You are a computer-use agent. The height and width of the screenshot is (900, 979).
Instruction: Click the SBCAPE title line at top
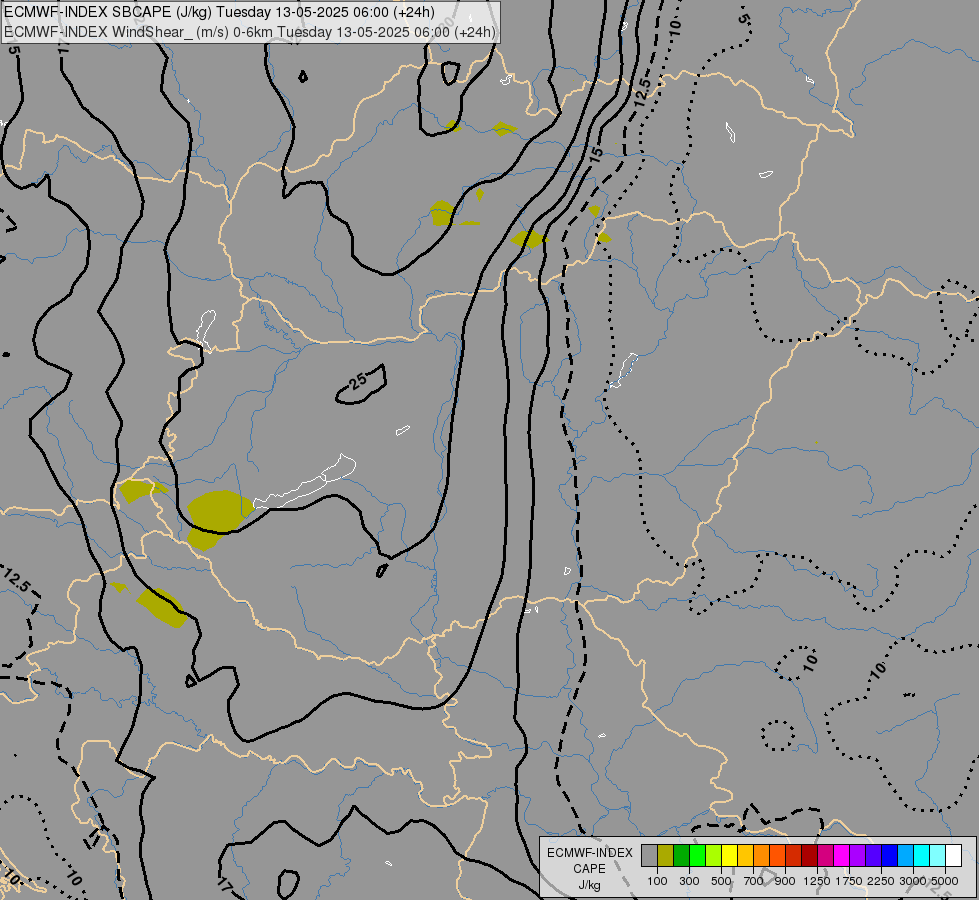tap(219, 12)
